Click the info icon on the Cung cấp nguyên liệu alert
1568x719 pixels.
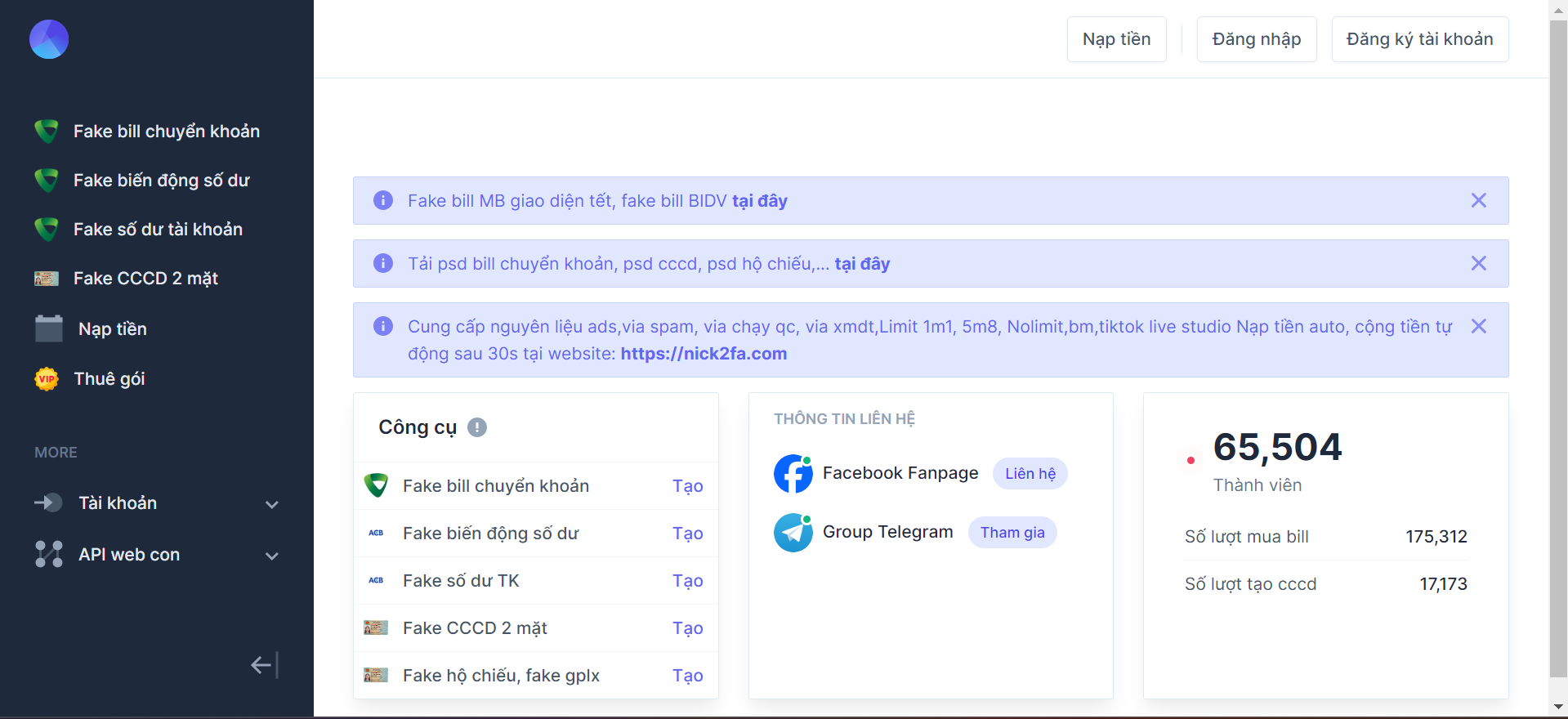pyautogui.click(x=383, y=326)
